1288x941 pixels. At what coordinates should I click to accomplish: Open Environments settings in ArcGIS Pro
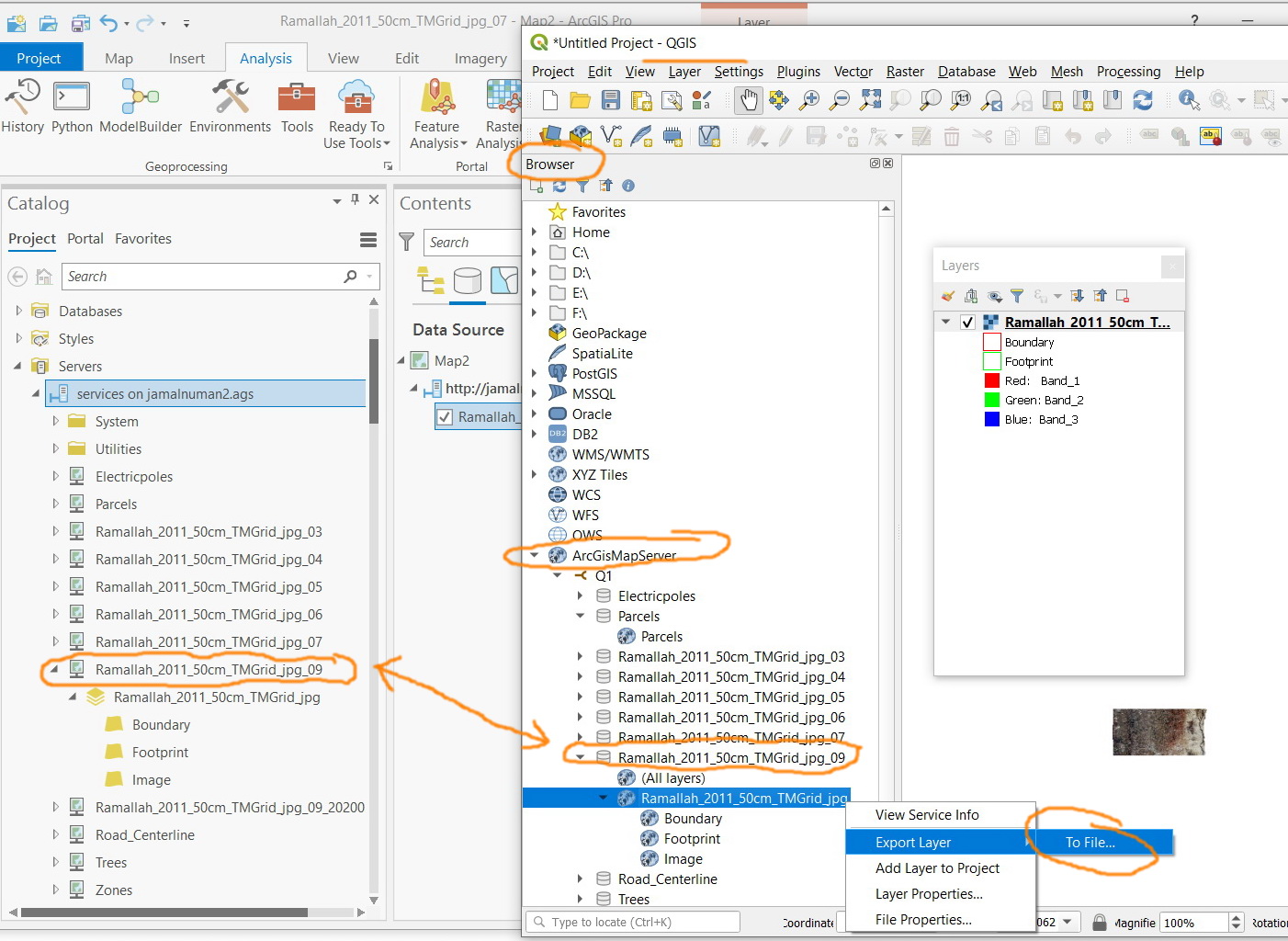230,106
